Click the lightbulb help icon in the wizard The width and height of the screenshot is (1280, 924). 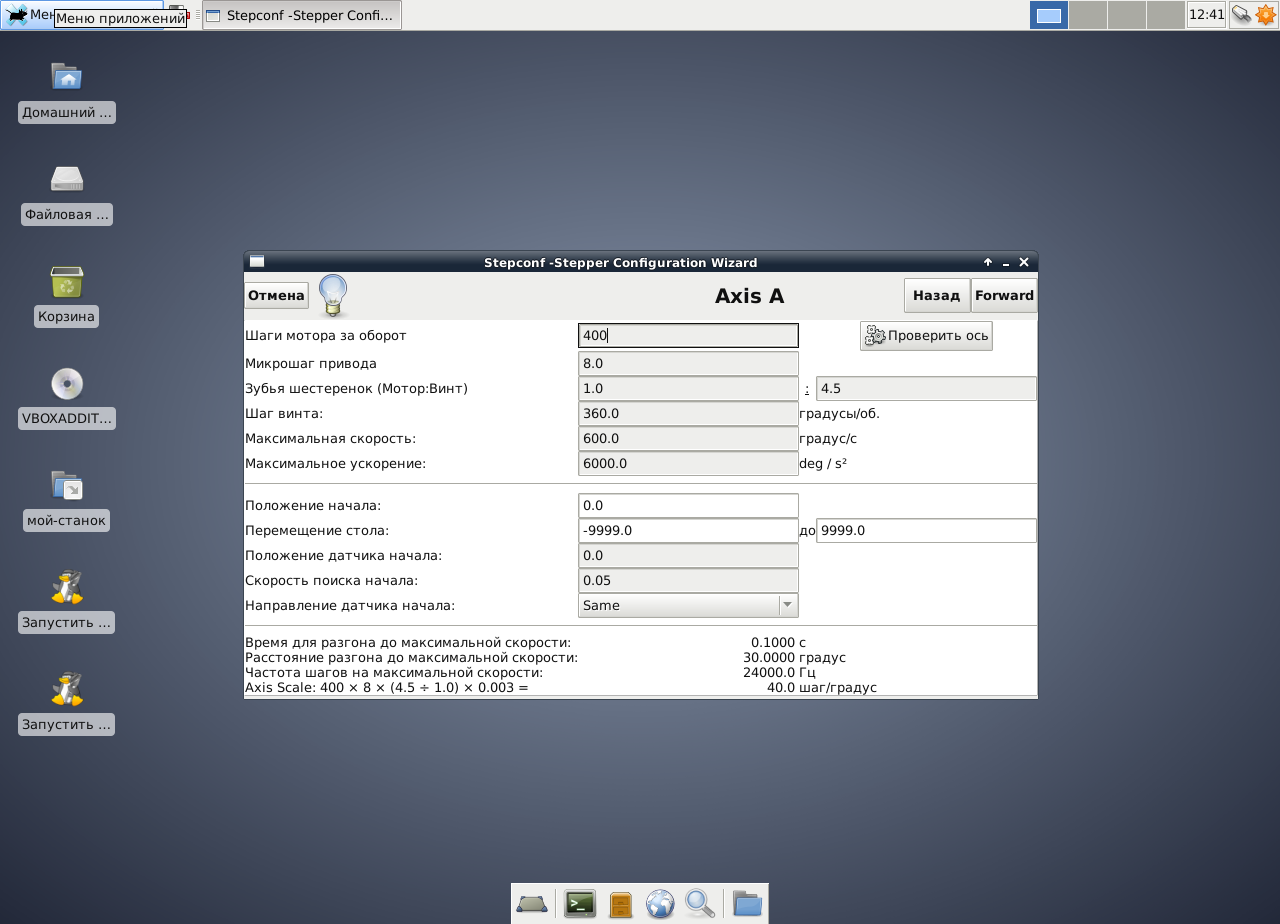(x=333, y=296)
